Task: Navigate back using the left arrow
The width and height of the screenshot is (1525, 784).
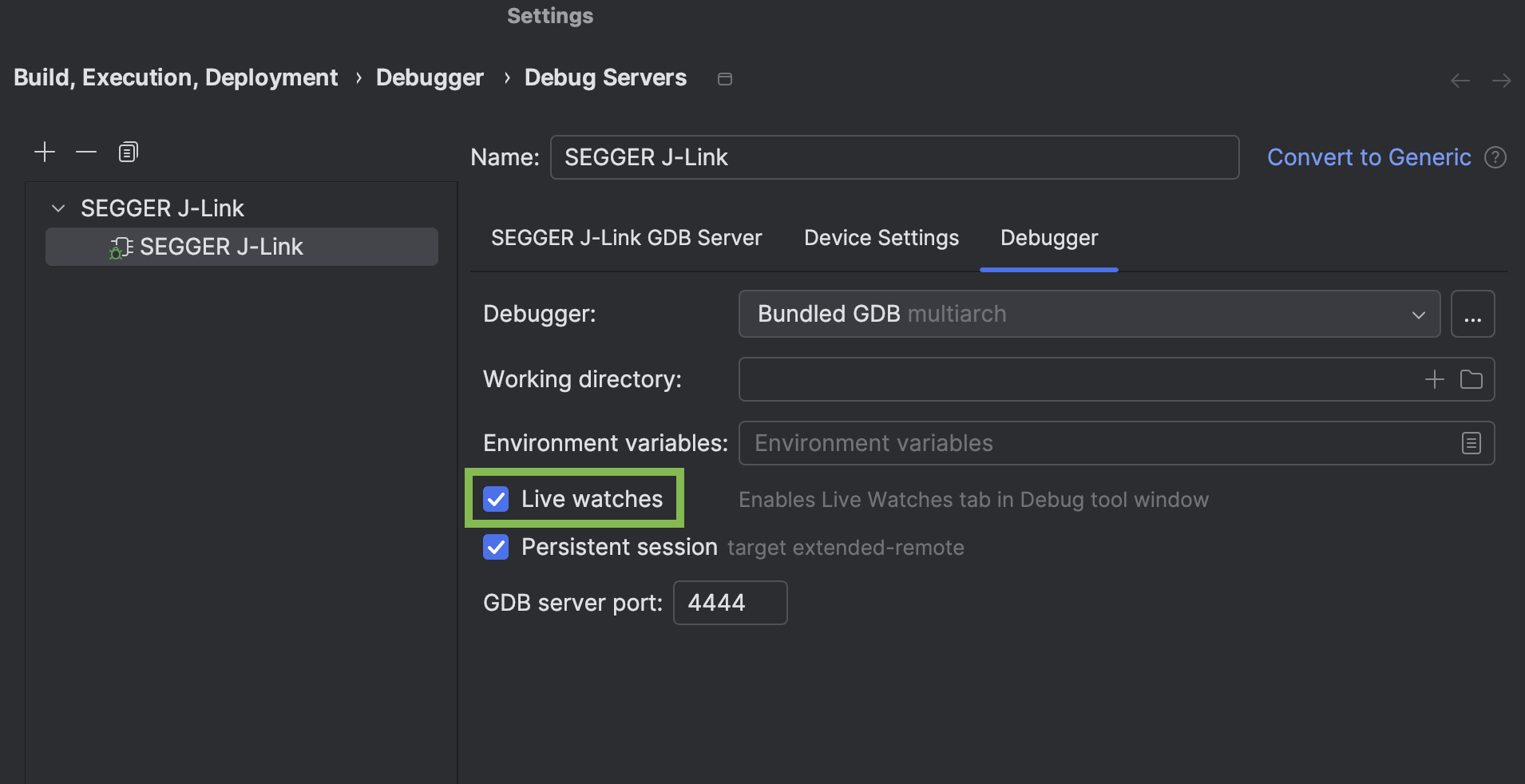Action: click(x=1460, y=79)
